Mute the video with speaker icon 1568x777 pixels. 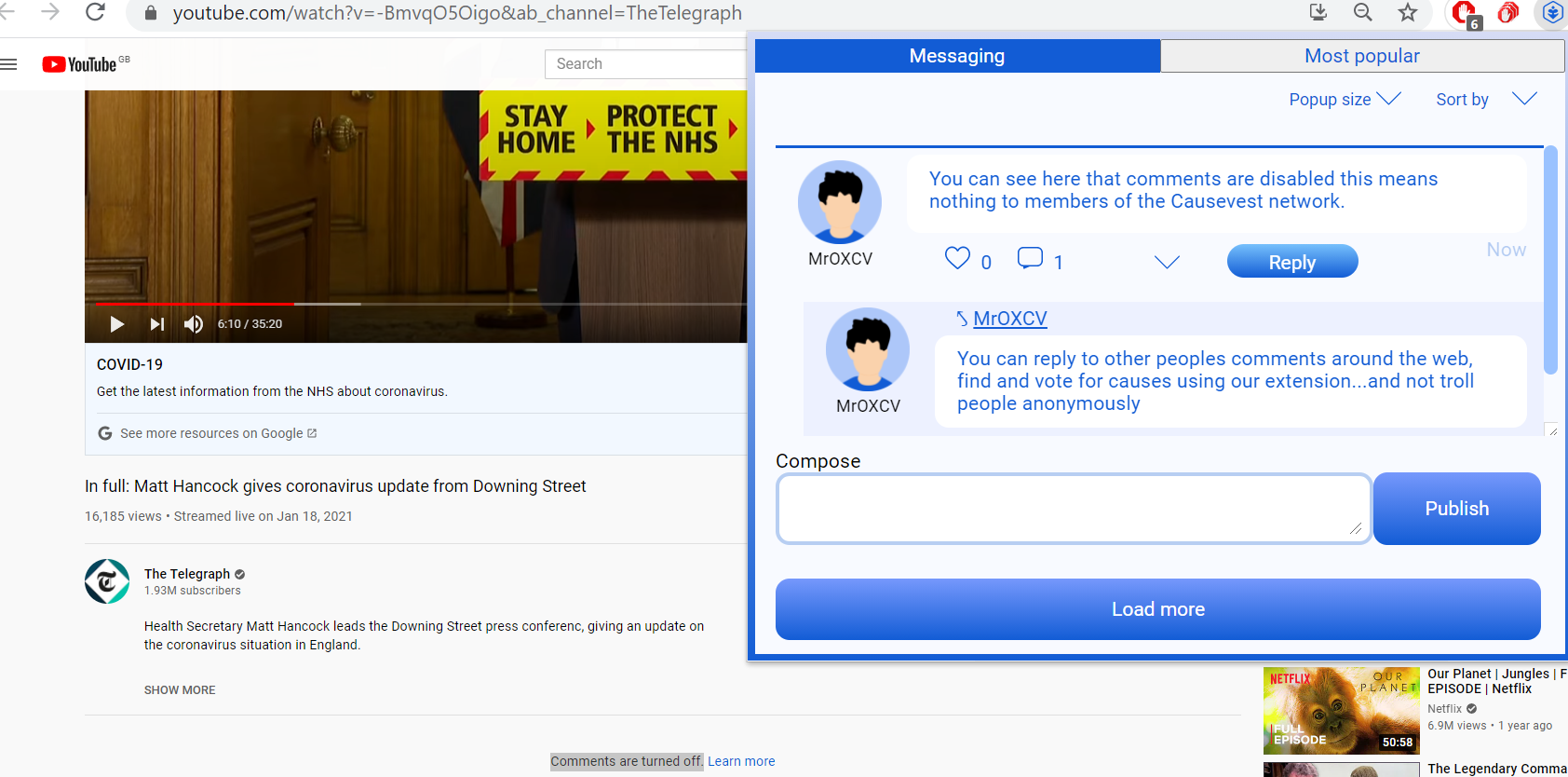(194, 324)
